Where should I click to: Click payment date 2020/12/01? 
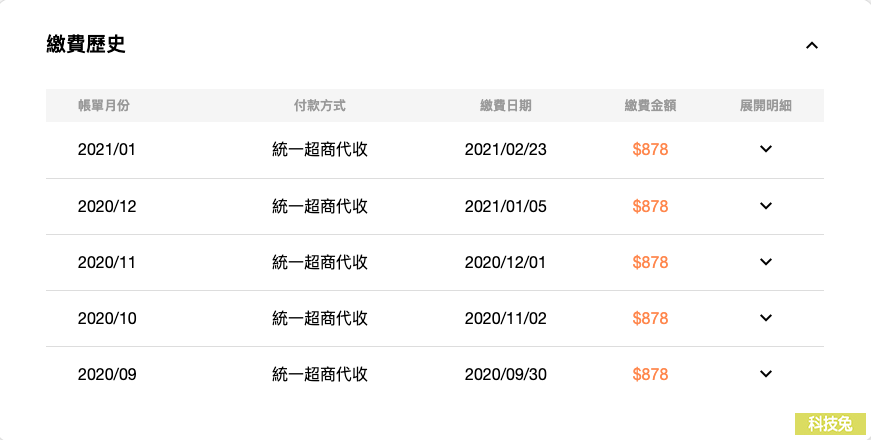(505, 262)
